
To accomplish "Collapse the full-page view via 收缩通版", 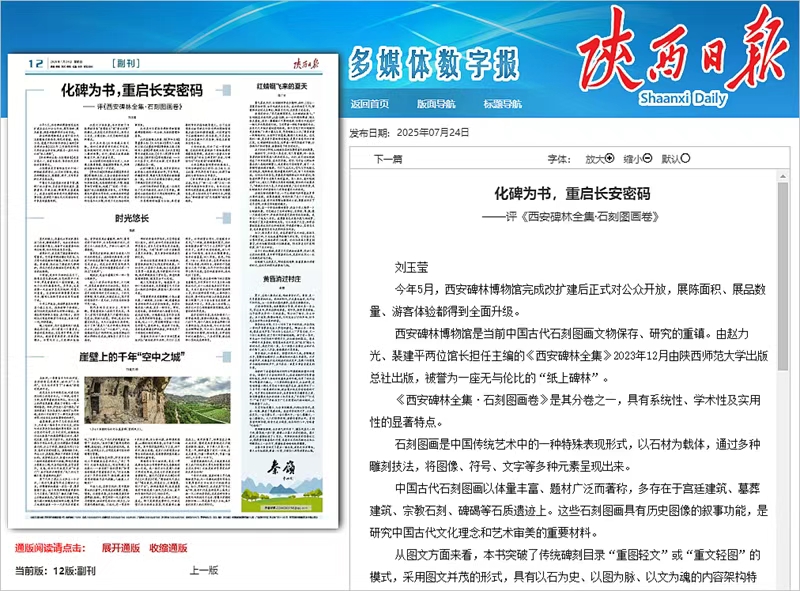I will click(x=169, y=548).
